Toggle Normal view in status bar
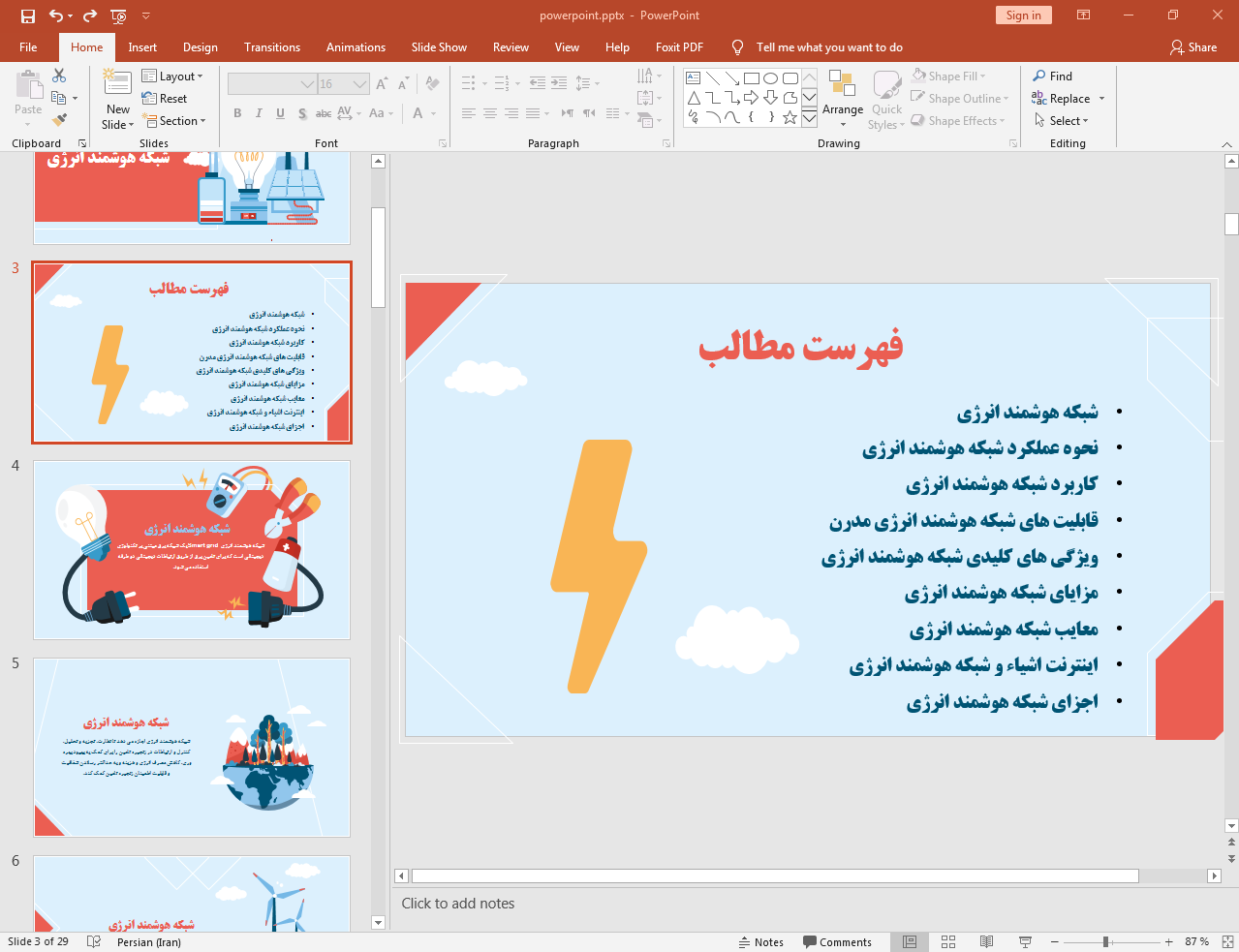This screenshot has height=952, width=1239. 910,941
